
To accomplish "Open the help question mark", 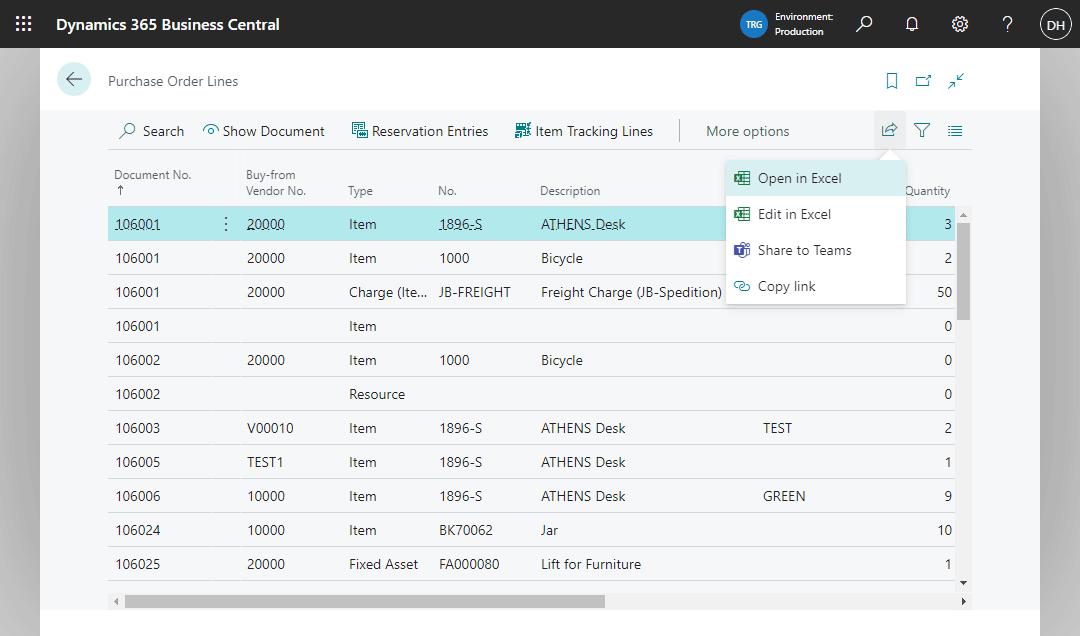I will pos(1007,24).
